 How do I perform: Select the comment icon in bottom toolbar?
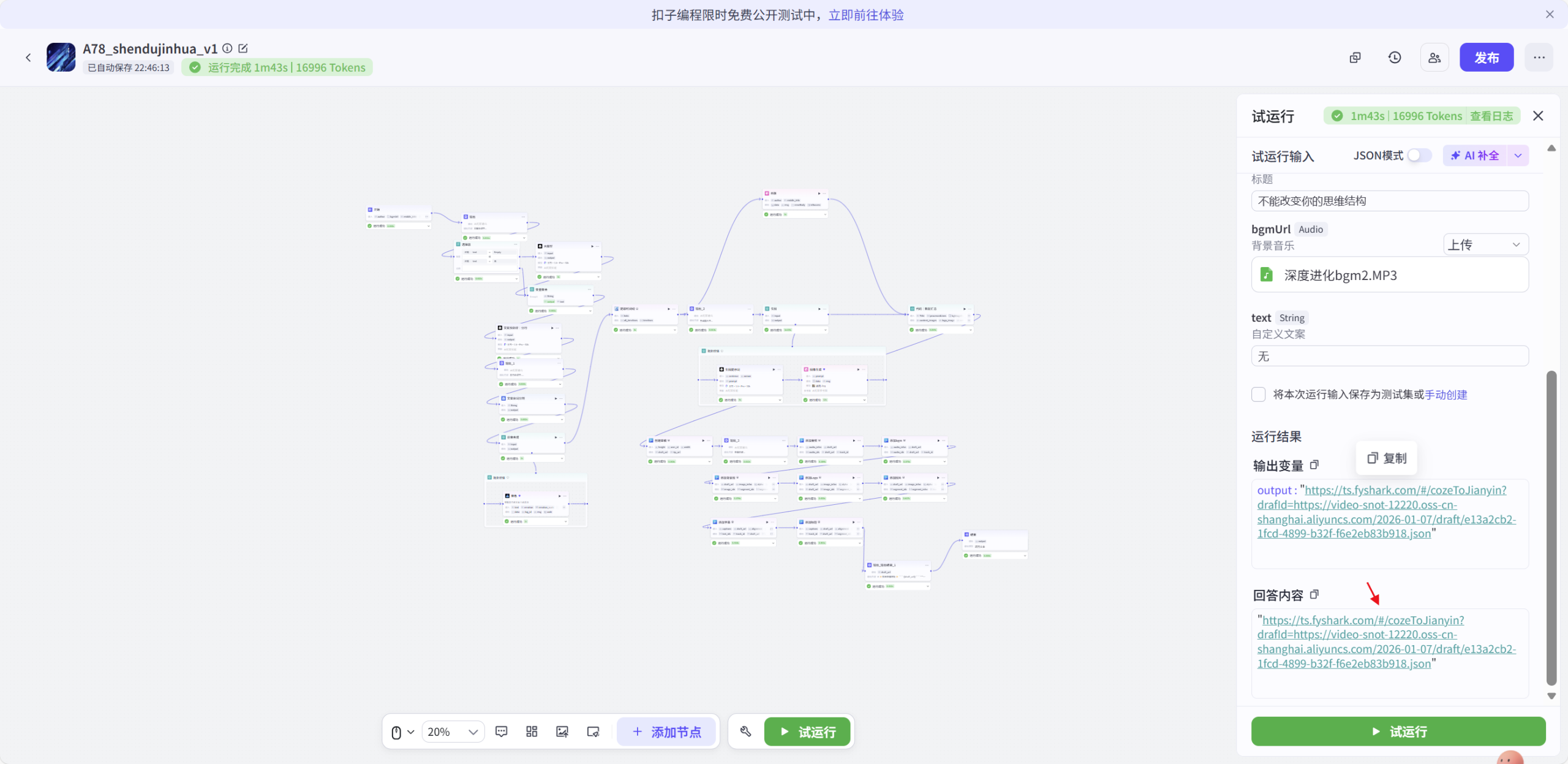(x=501, y=731)
